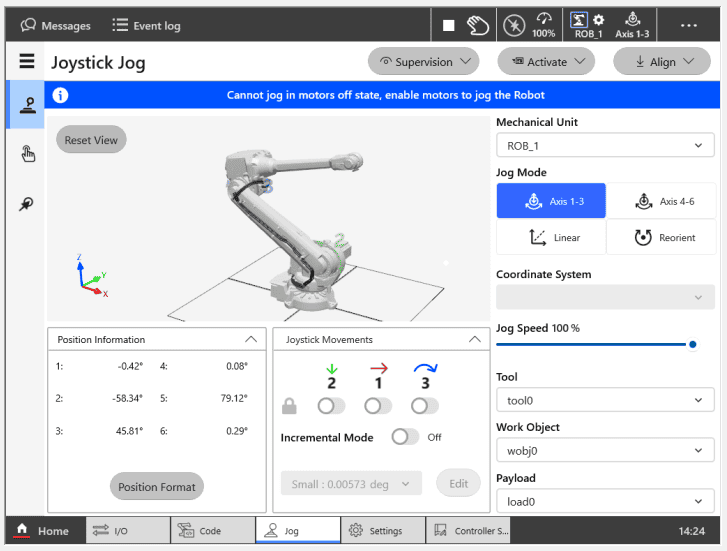Viewport: 727px width, 551px height.
Task: Open the Tool tool0 dropdown
Action: (603, 400)
